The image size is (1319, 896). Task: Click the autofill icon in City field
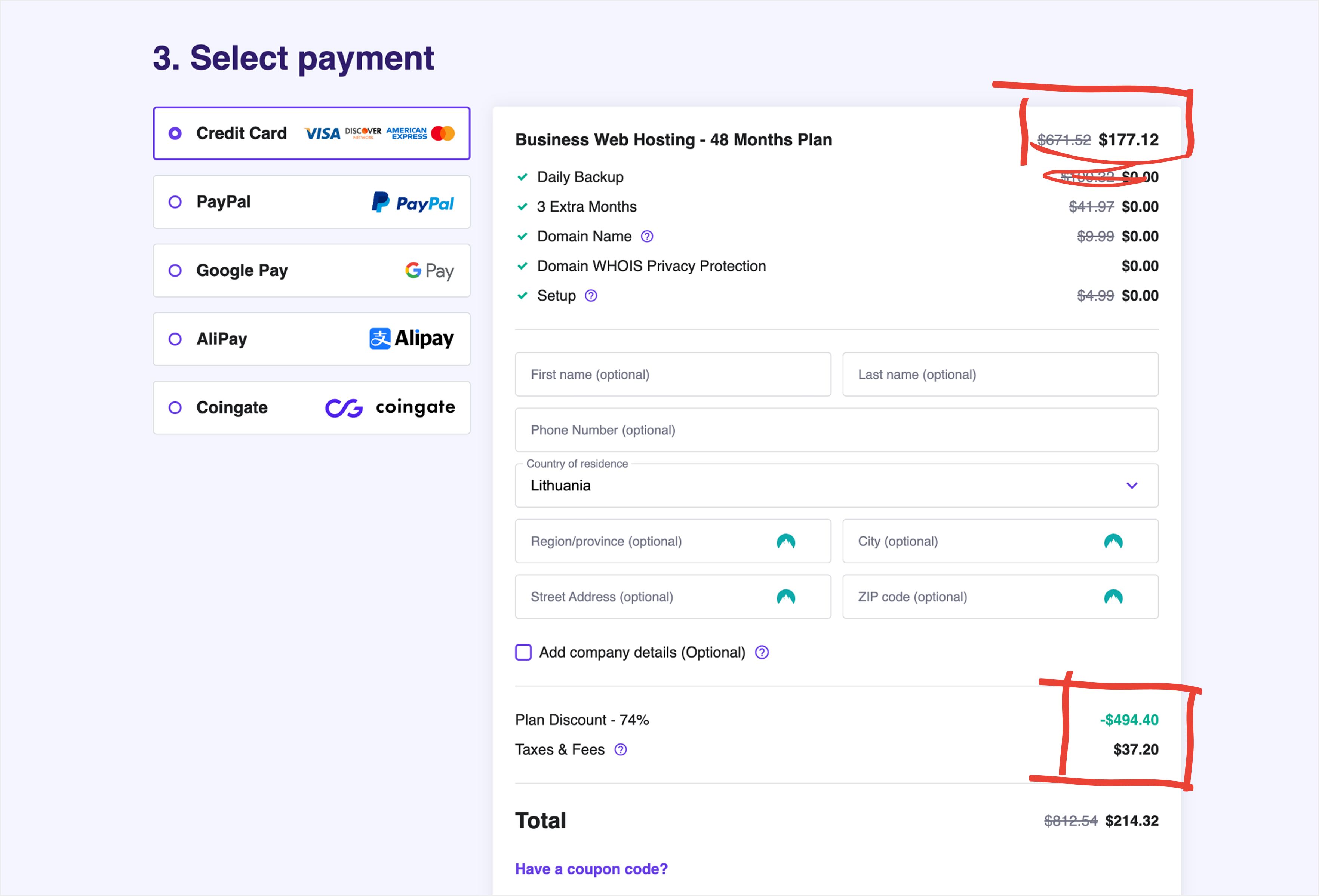1113,541
